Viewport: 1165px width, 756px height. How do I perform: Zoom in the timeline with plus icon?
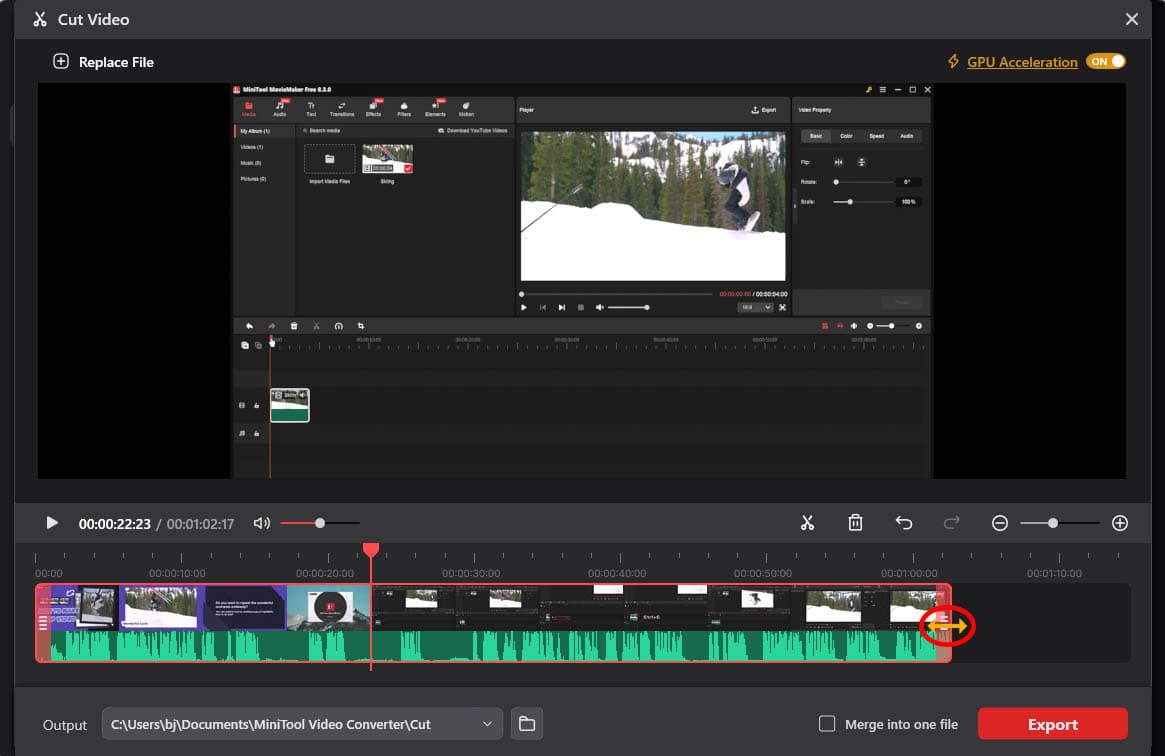click(1120, 523)
